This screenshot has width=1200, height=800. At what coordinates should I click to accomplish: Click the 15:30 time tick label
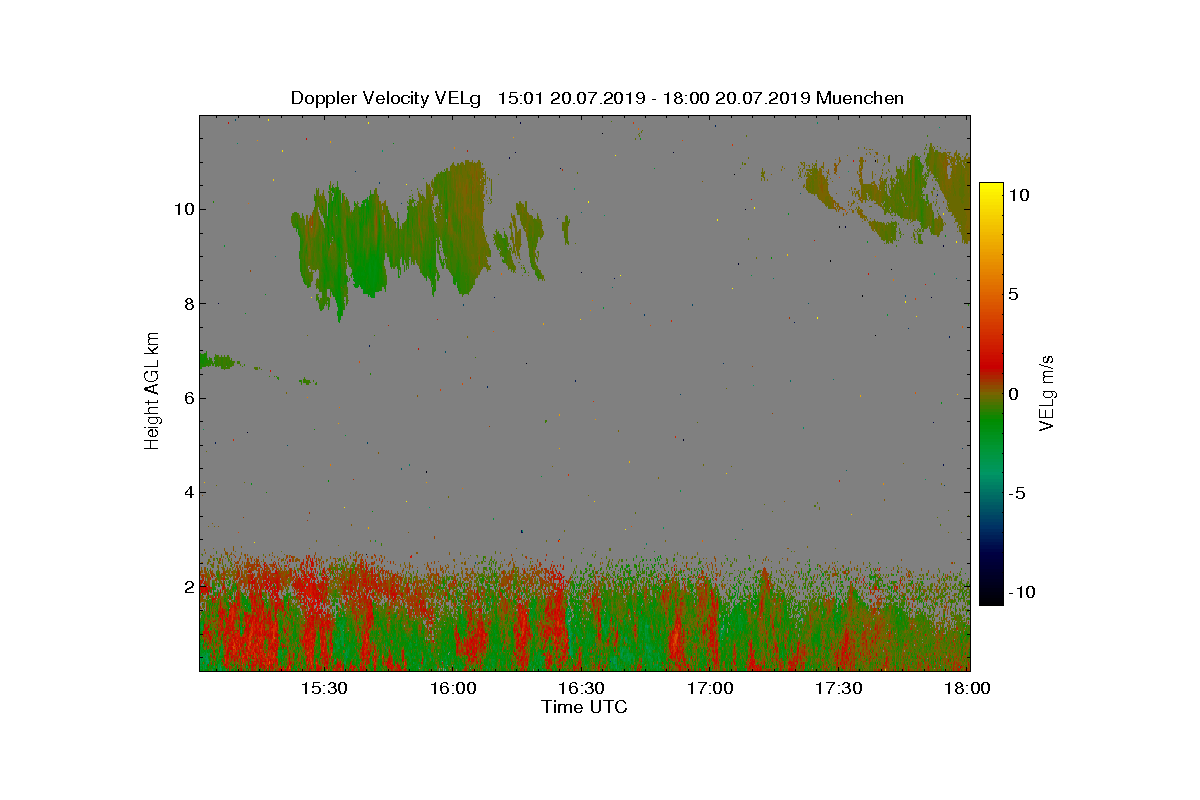pyautogui.click(x=323, y=688)
